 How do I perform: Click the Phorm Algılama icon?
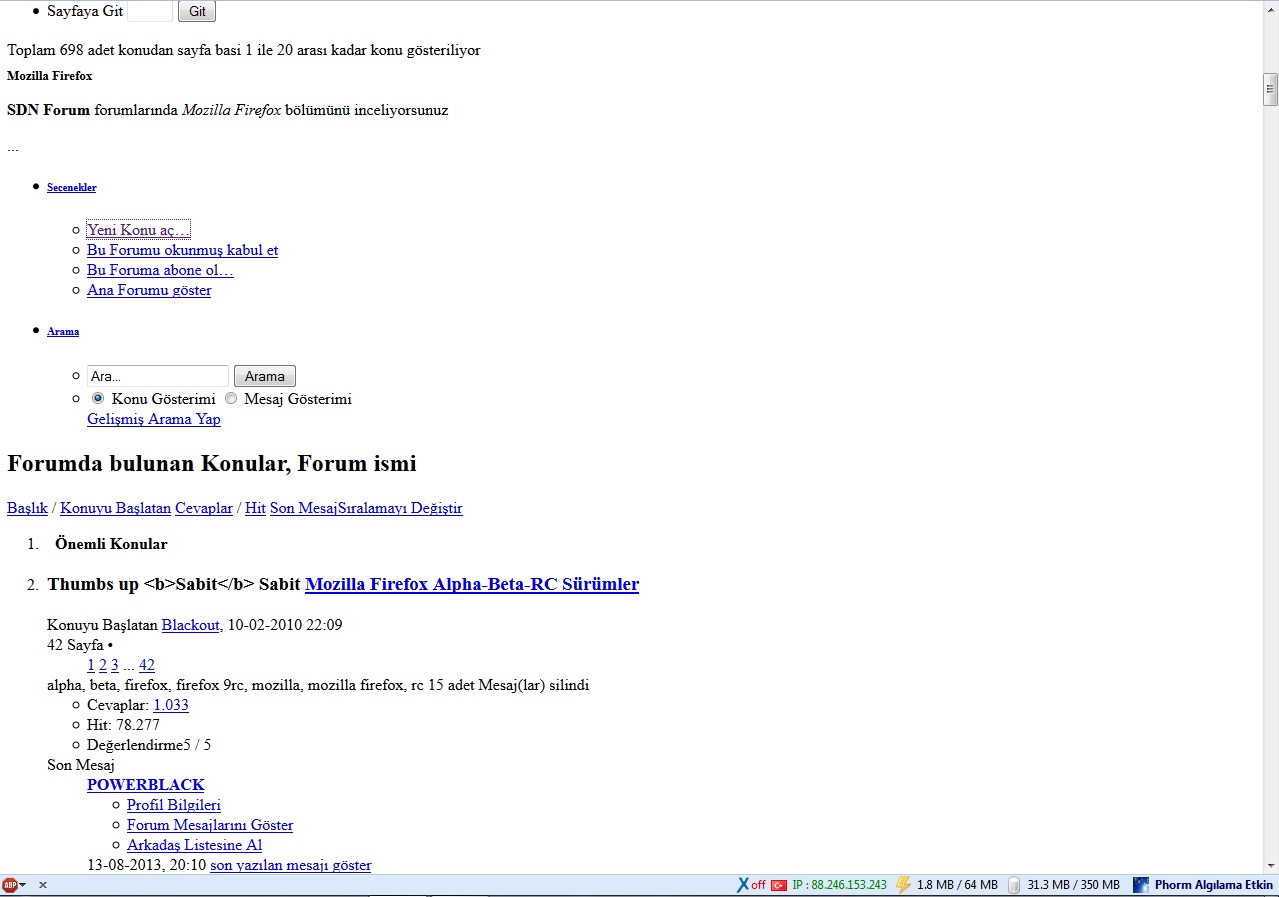tap(1141, 885)
